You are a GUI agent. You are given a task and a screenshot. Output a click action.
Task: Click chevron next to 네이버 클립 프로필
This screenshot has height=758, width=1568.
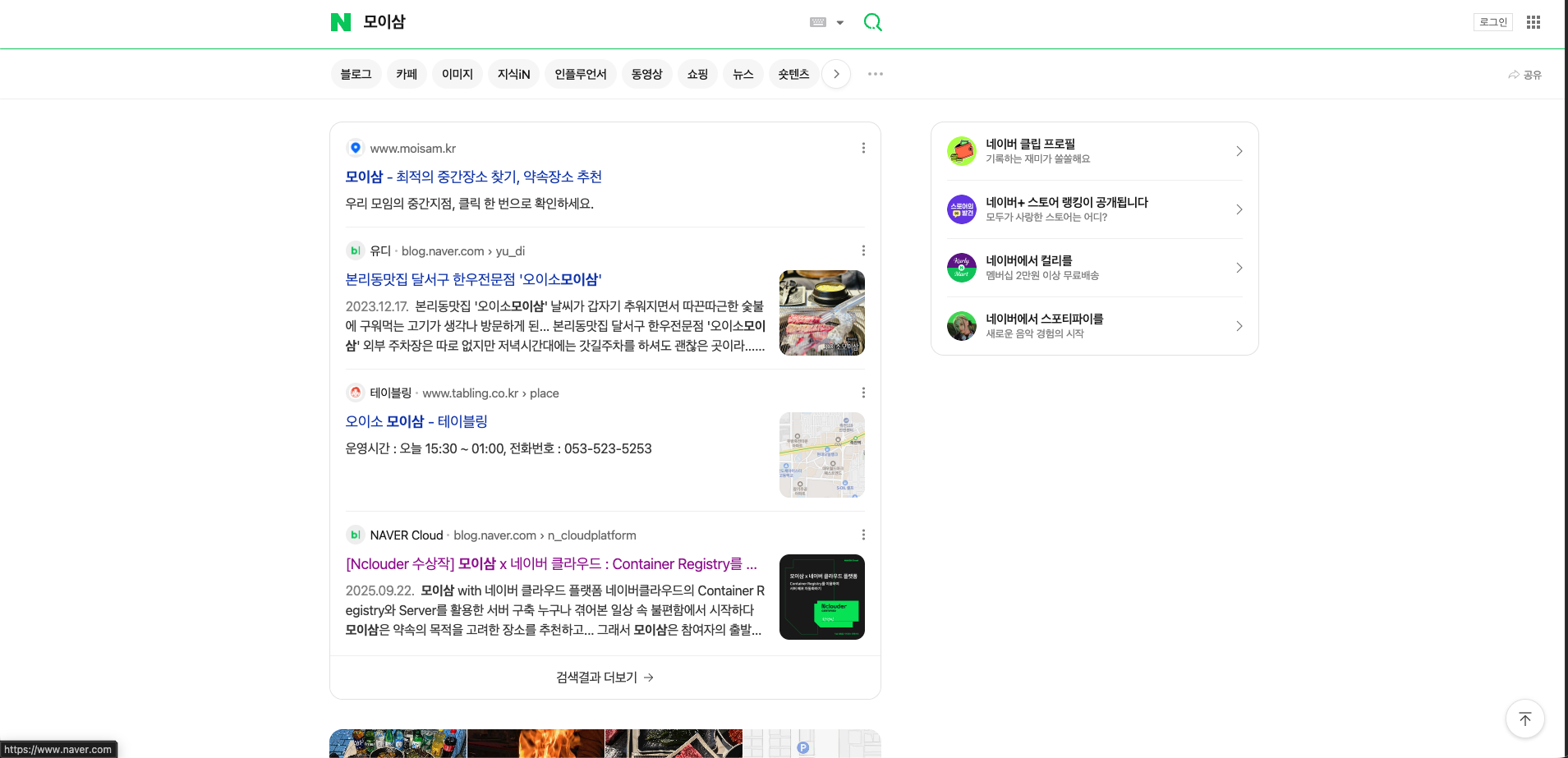click(x=1239, y=151)
